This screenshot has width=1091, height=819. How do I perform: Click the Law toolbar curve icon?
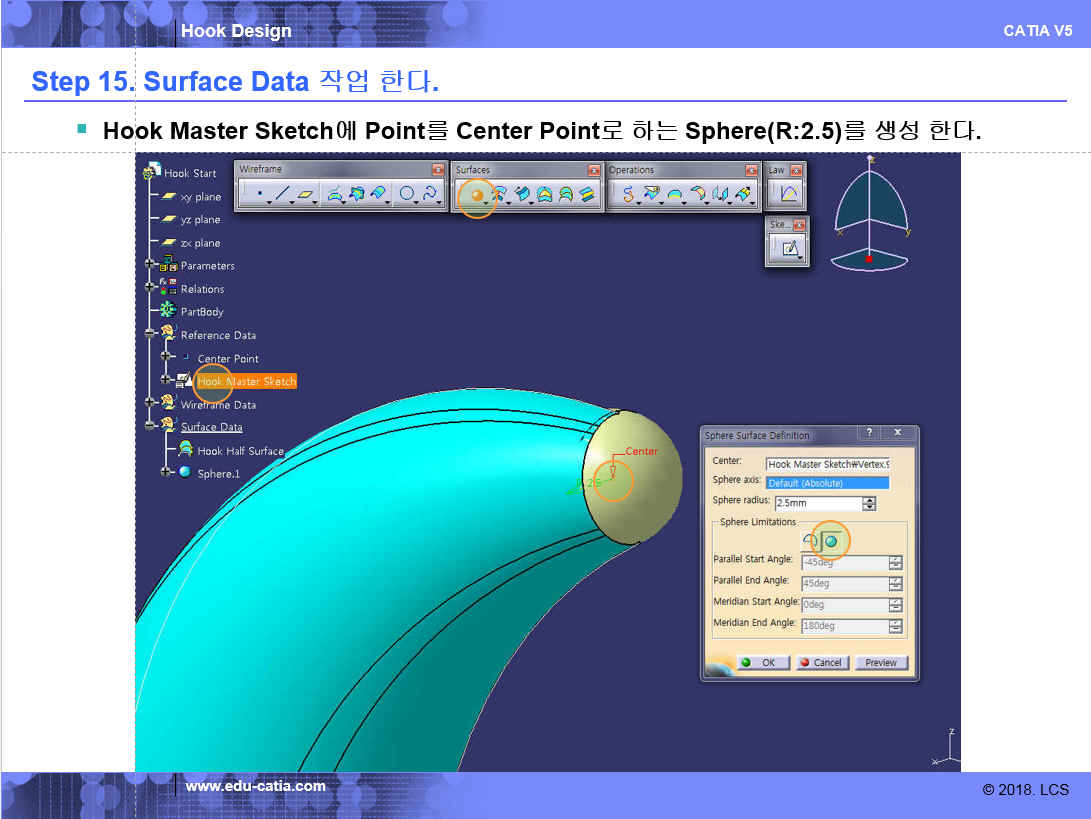coord(788,195)
